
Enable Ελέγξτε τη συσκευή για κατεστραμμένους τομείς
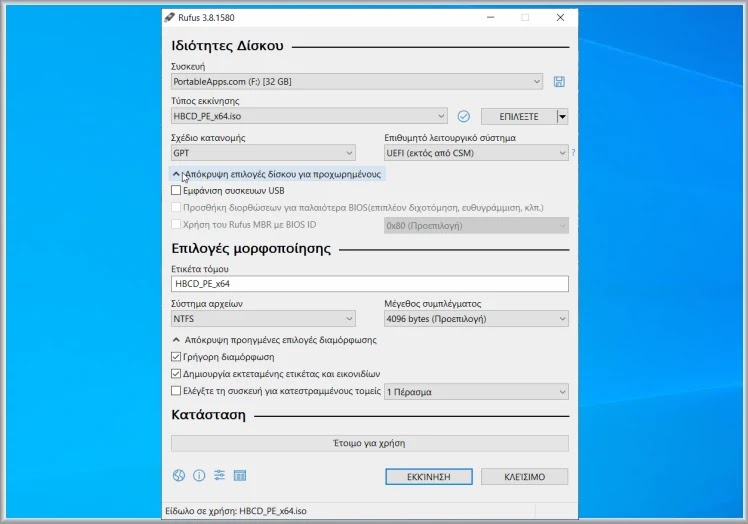pos(176,391)
